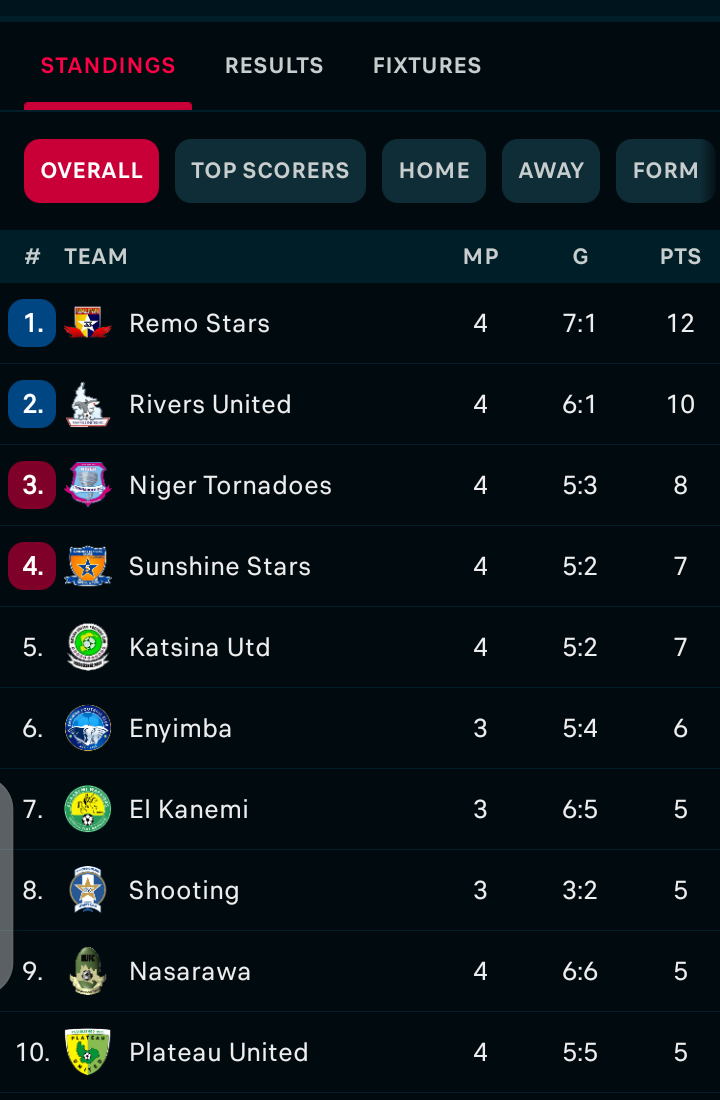Click the Sunshine Stars club crest

(x=87, y=566)
